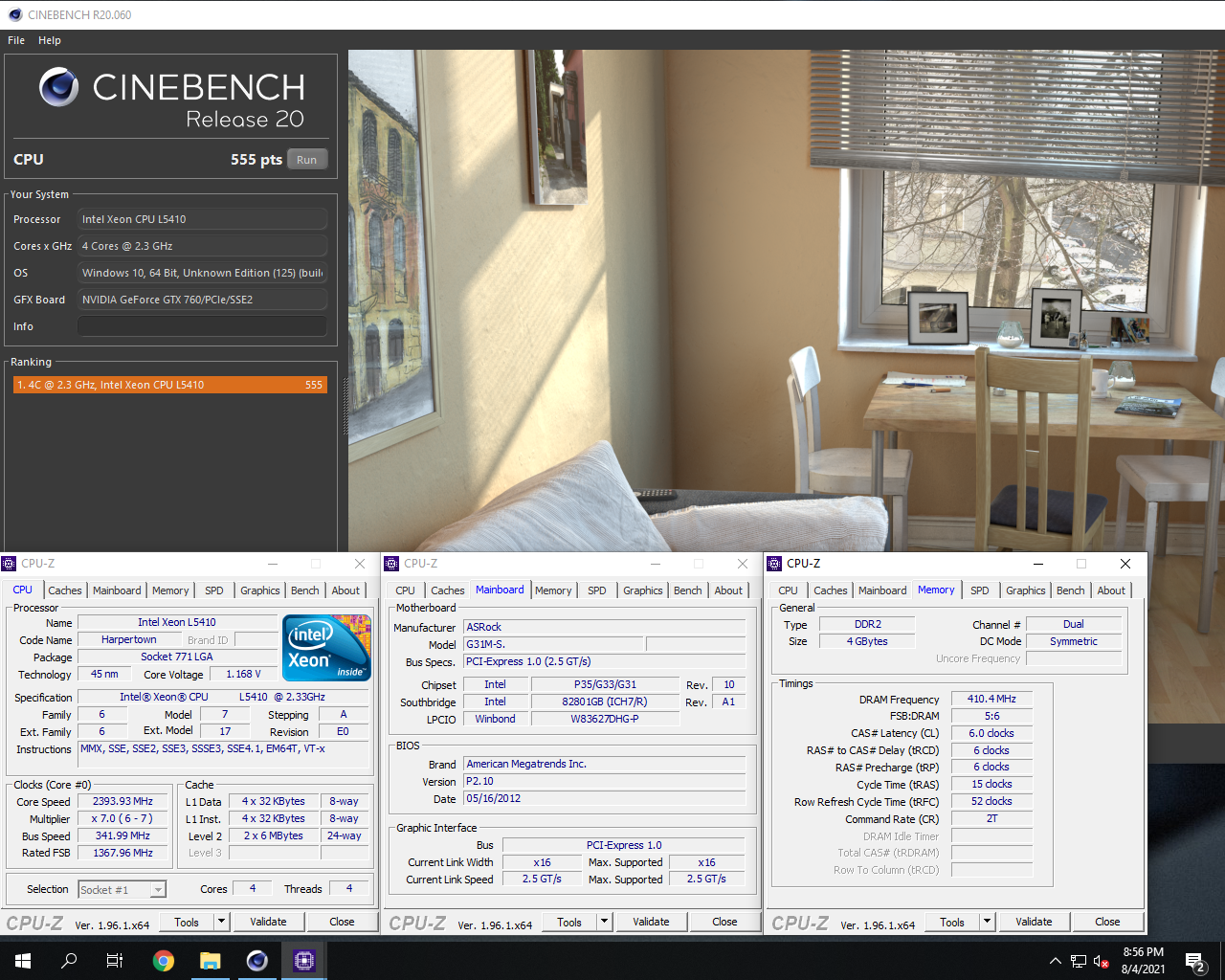The image size is (1225, 980).
Task: Show hidden tray icons chevron
Action: (x=1056, y=961)
